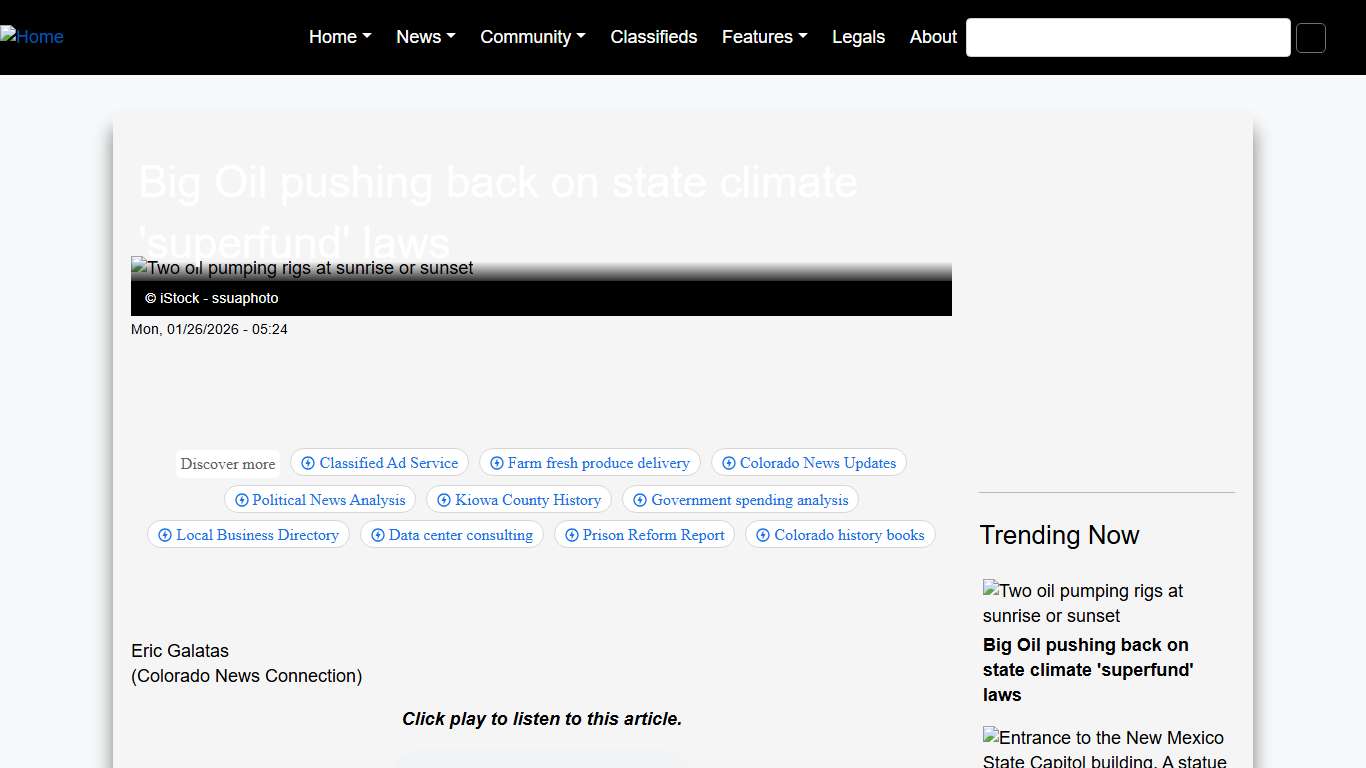Click the Home logo image link
The image size is (1366, 768).
(32, 37)
